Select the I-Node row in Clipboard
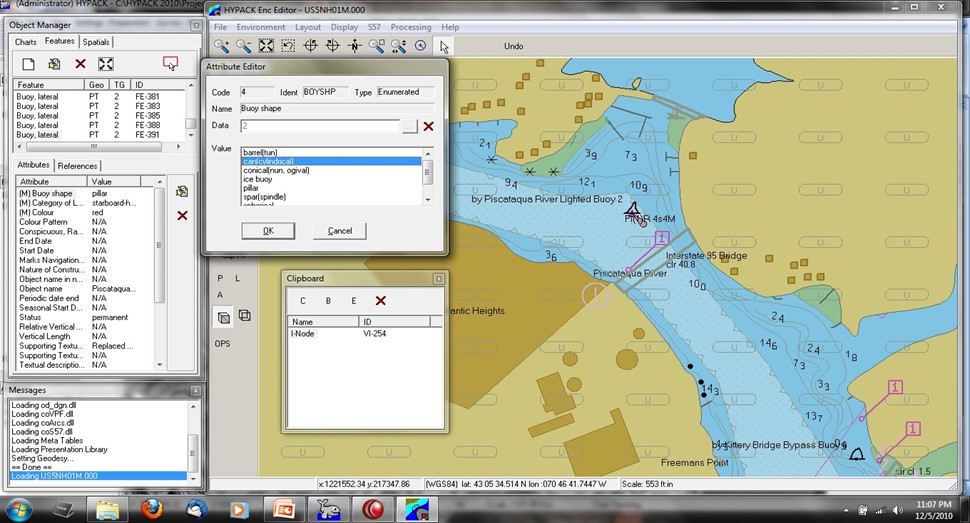 click(x=364, y=334)
